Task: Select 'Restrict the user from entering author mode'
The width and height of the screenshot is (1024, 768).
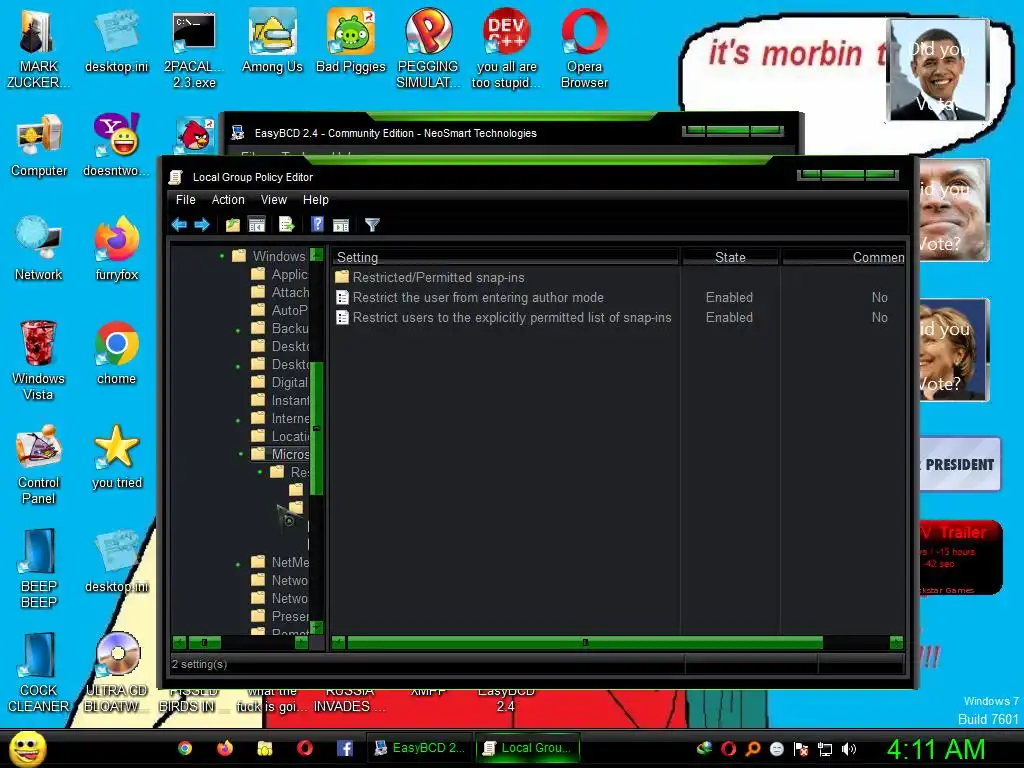Action: coord(470,298)
